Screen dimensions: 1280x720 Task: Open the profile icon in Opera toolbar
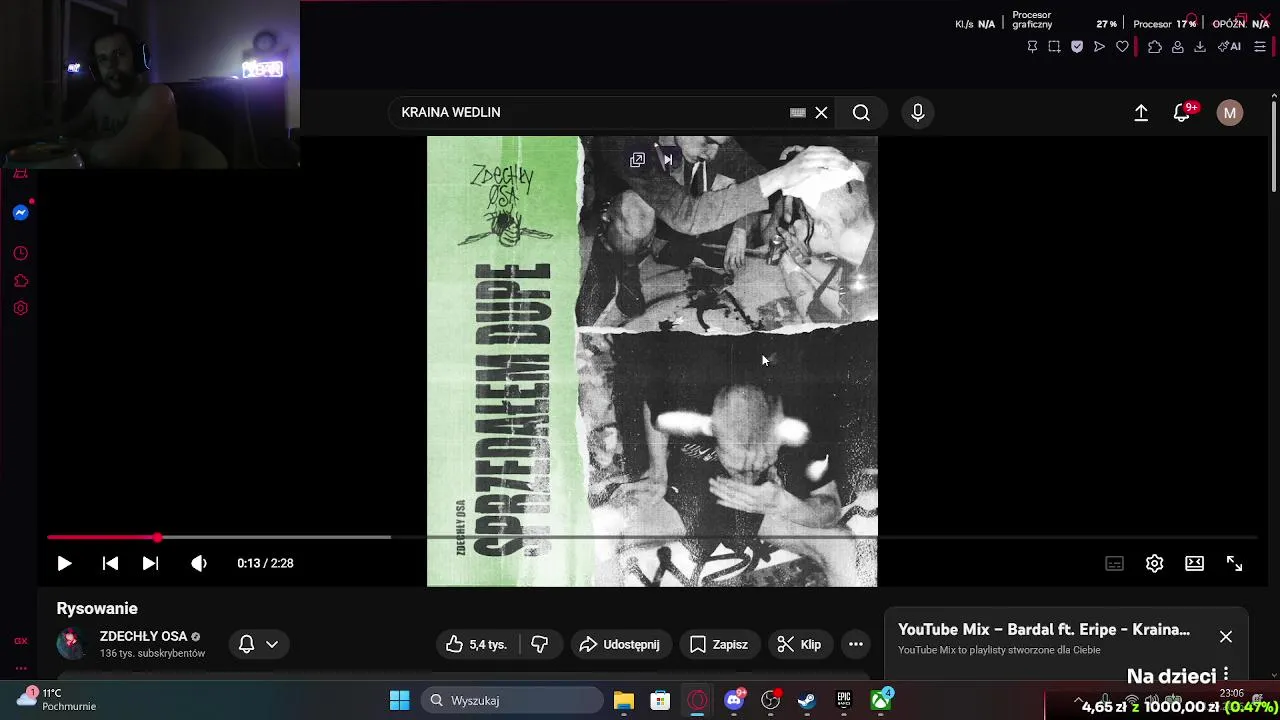point(1178,47)
